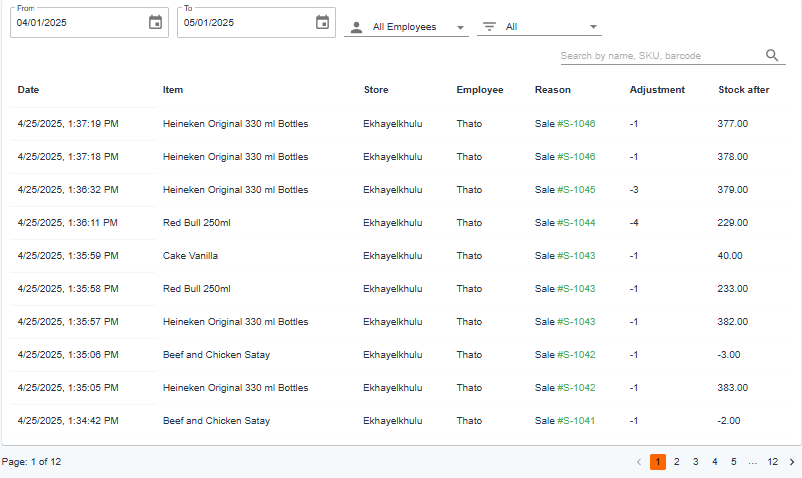The image size is (802, 478).
Task: Click the search magnifier icon
Action: pyautogui.click(x=772, y=55)
